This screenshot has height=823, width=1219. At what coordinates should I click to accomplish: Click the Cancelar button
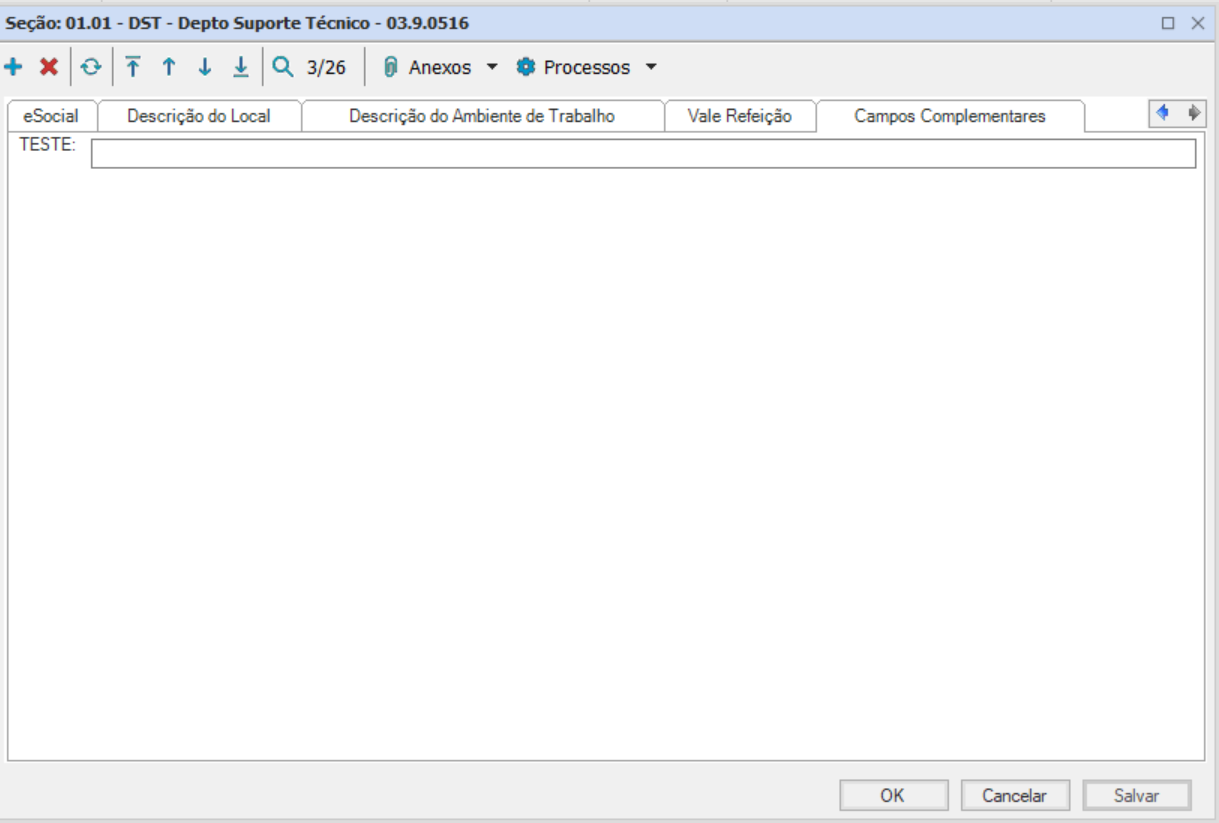click(1015, 796)
